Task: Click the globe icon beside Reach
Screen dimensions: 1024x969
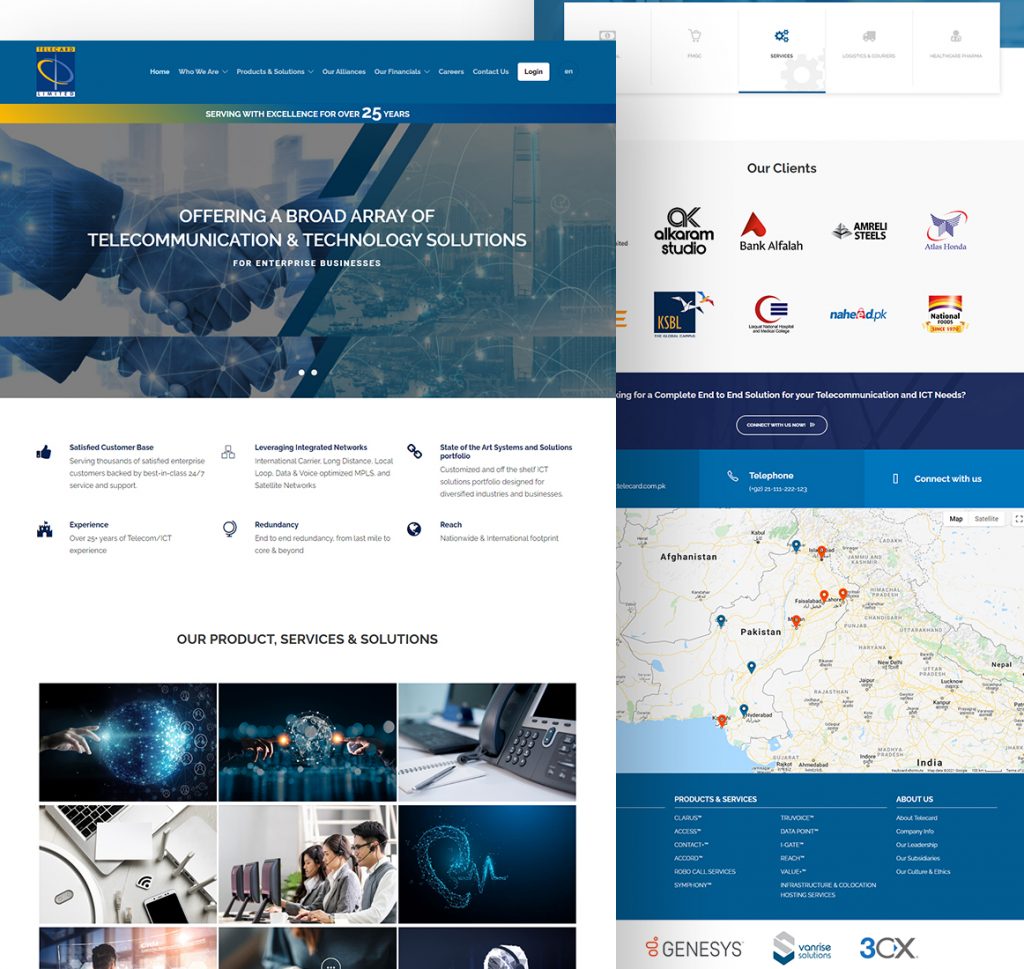Action: tap(414, 529)
